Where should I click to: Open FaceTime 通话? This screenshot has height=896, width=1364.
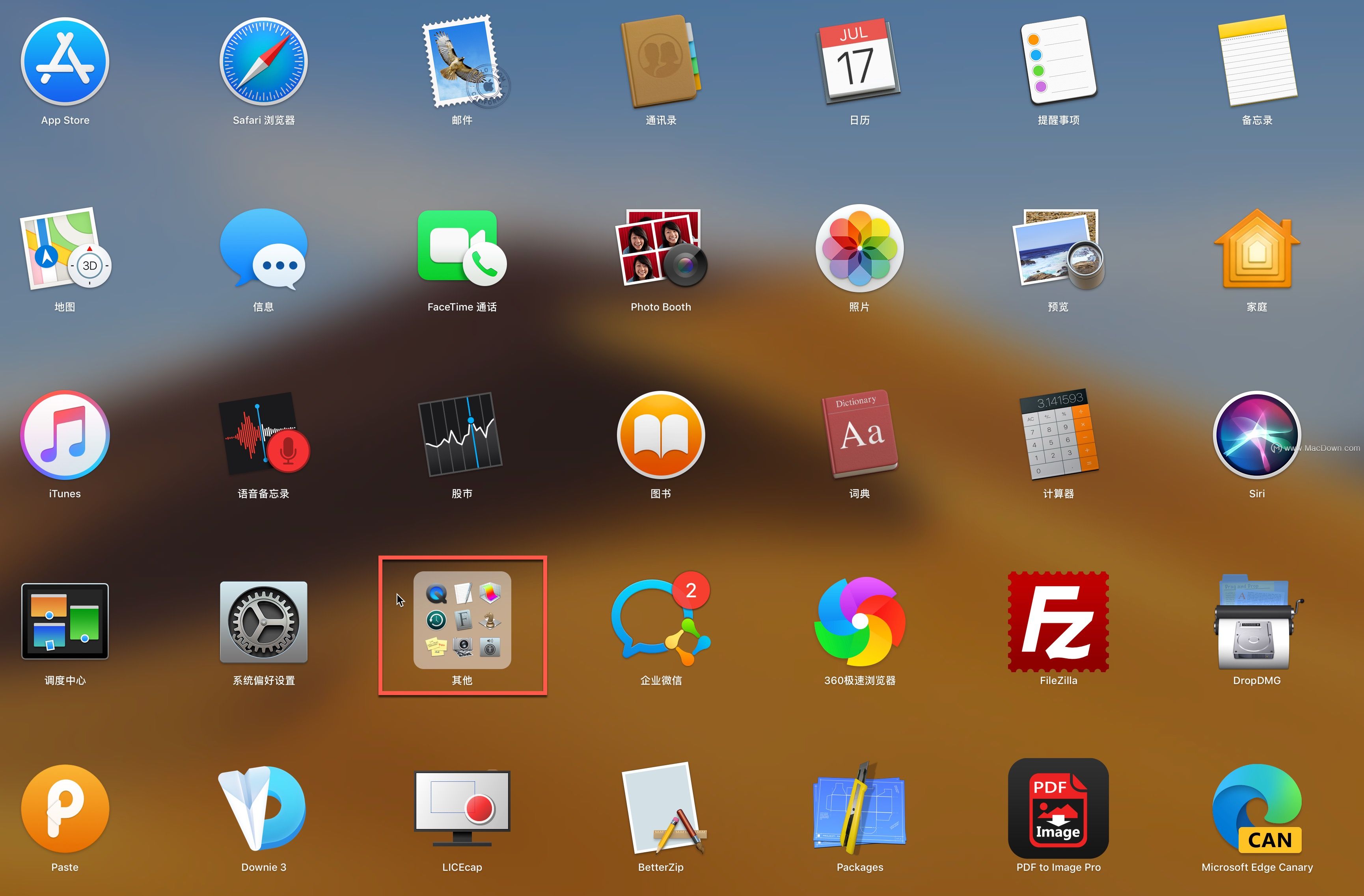pyautogui.click(x=462, y=248)
